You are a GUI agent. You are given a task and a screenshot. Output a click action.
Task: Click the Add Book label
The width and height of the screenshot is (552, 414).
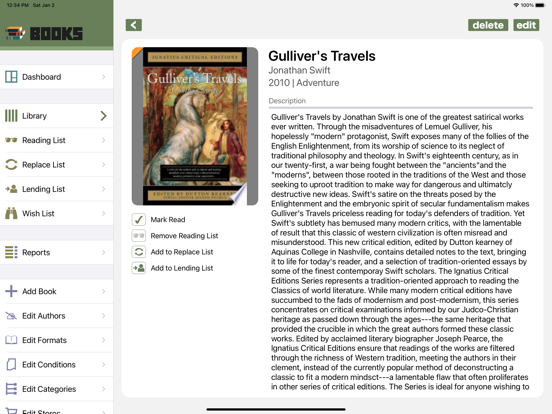(39, 291)
